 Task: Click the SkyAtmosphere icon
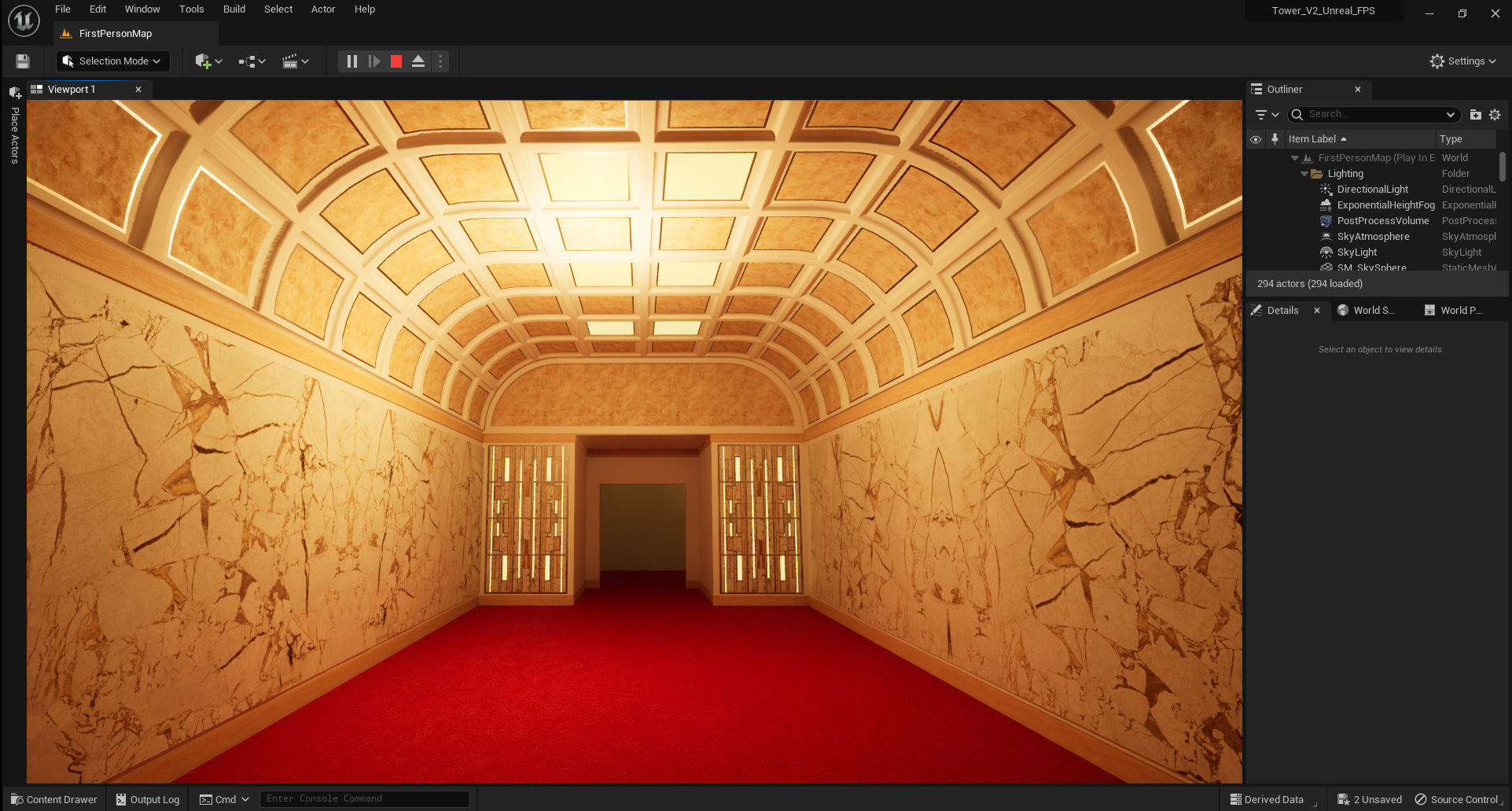point(1326,237)
